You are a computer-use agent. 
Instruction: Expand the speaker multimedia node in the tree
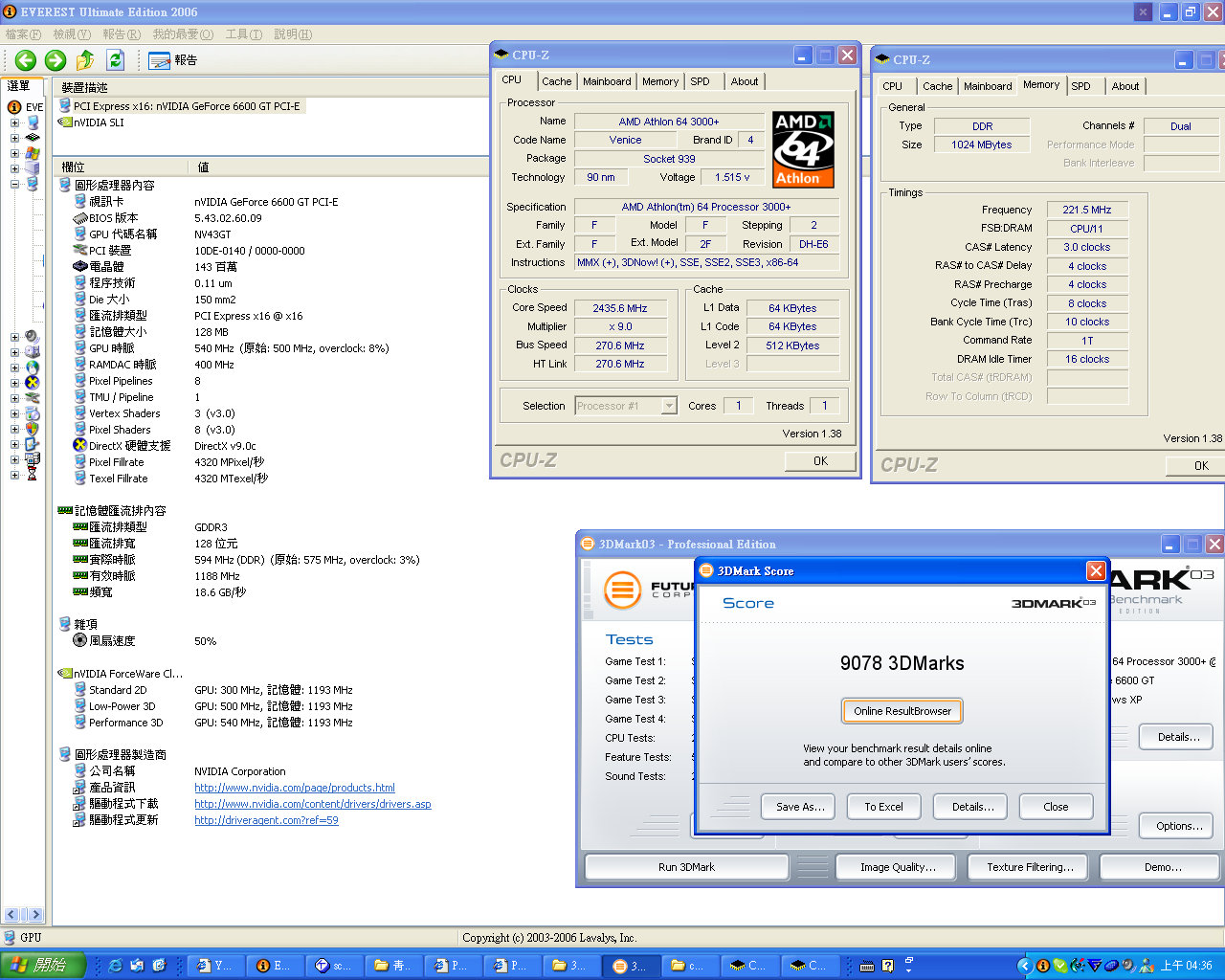[x=14, y=337]
